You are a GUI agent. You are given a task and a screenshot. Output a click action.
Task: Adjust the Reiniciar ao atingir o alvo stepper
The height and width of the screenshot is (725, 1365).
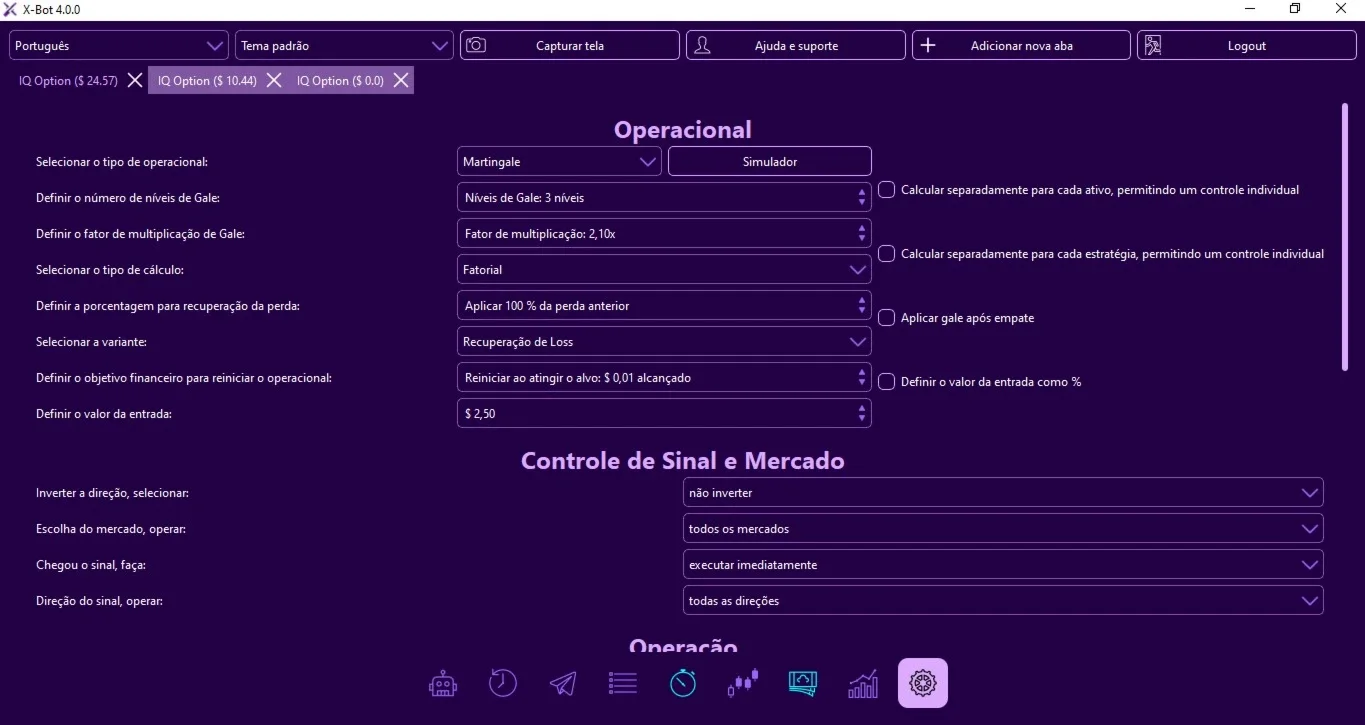tap(862, 377)
